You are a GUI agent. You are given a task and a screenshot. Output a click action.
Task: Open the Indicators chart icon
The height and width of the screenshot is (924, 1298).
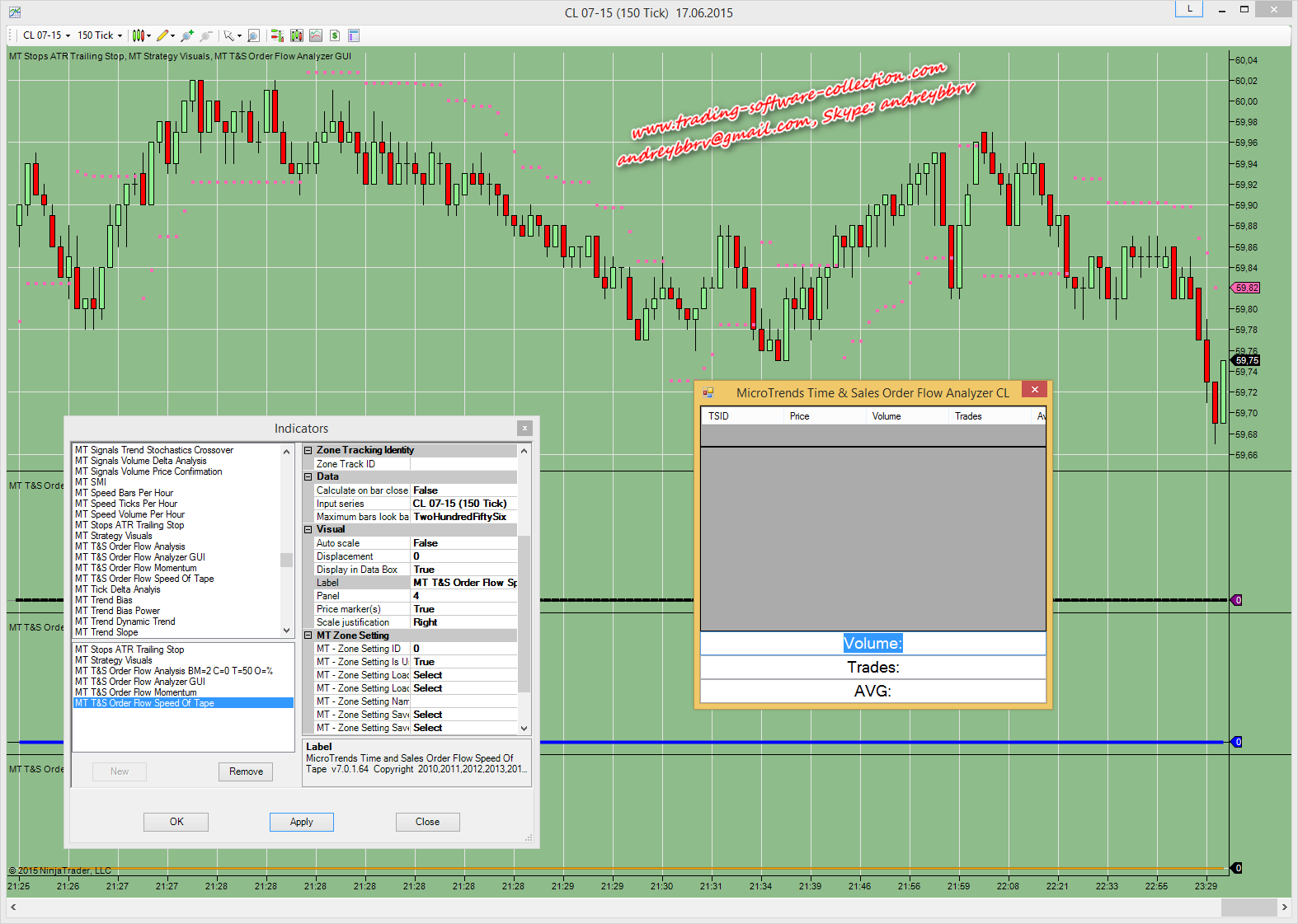(316, 35)
